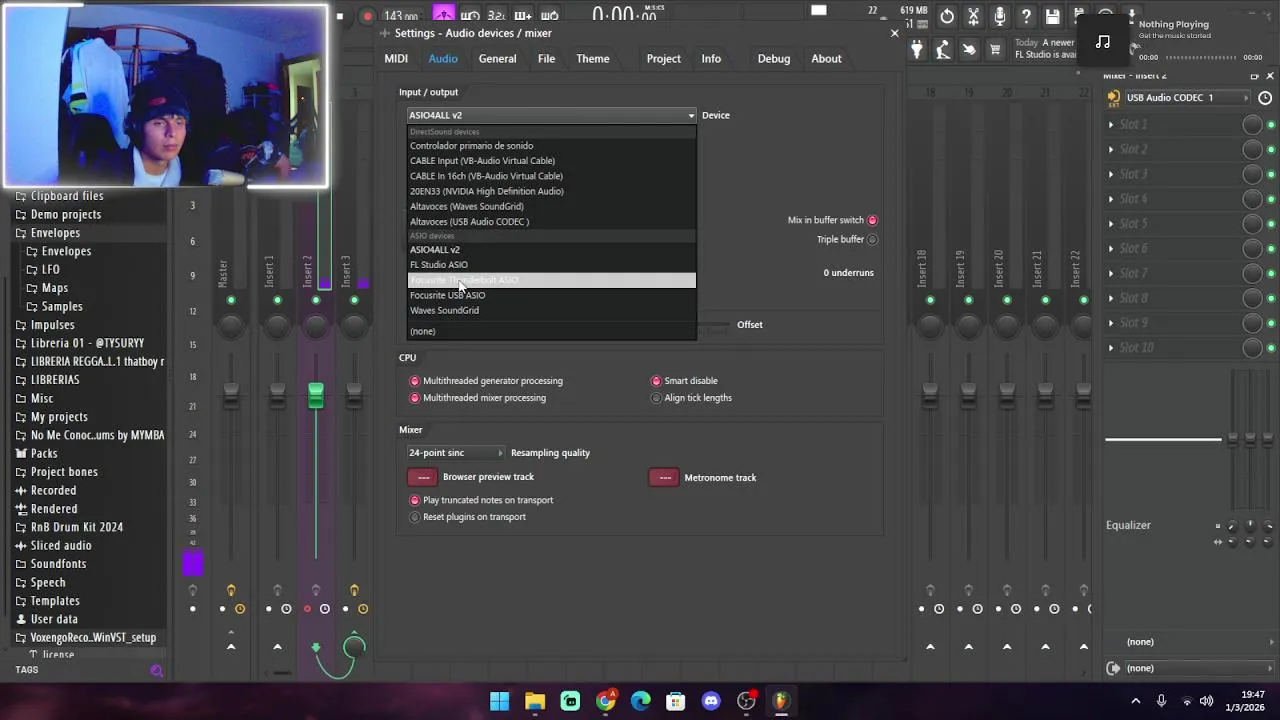Expand Slot 10 effect menu arrow
This screenshot has width=1280, height=720.
pyautogui.click(x=1110, y=347)
